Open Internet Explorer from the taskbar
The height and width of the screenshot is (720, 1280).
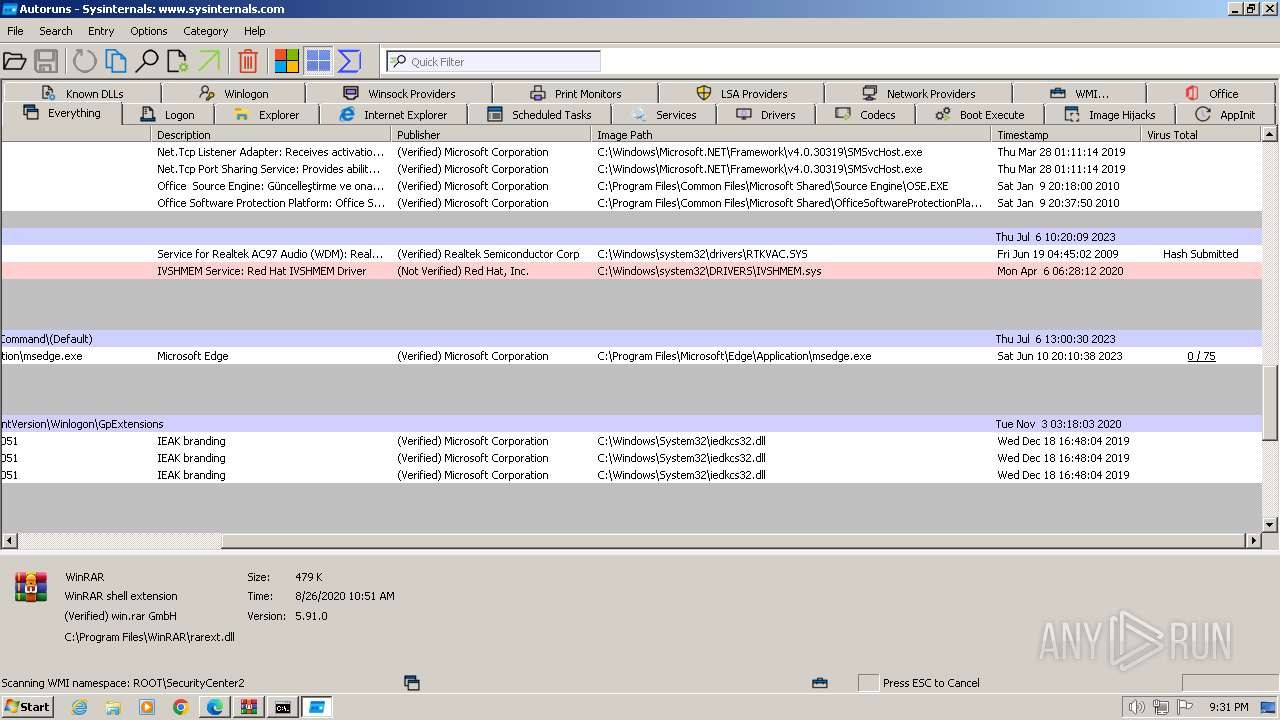click(x=80, y=707)
